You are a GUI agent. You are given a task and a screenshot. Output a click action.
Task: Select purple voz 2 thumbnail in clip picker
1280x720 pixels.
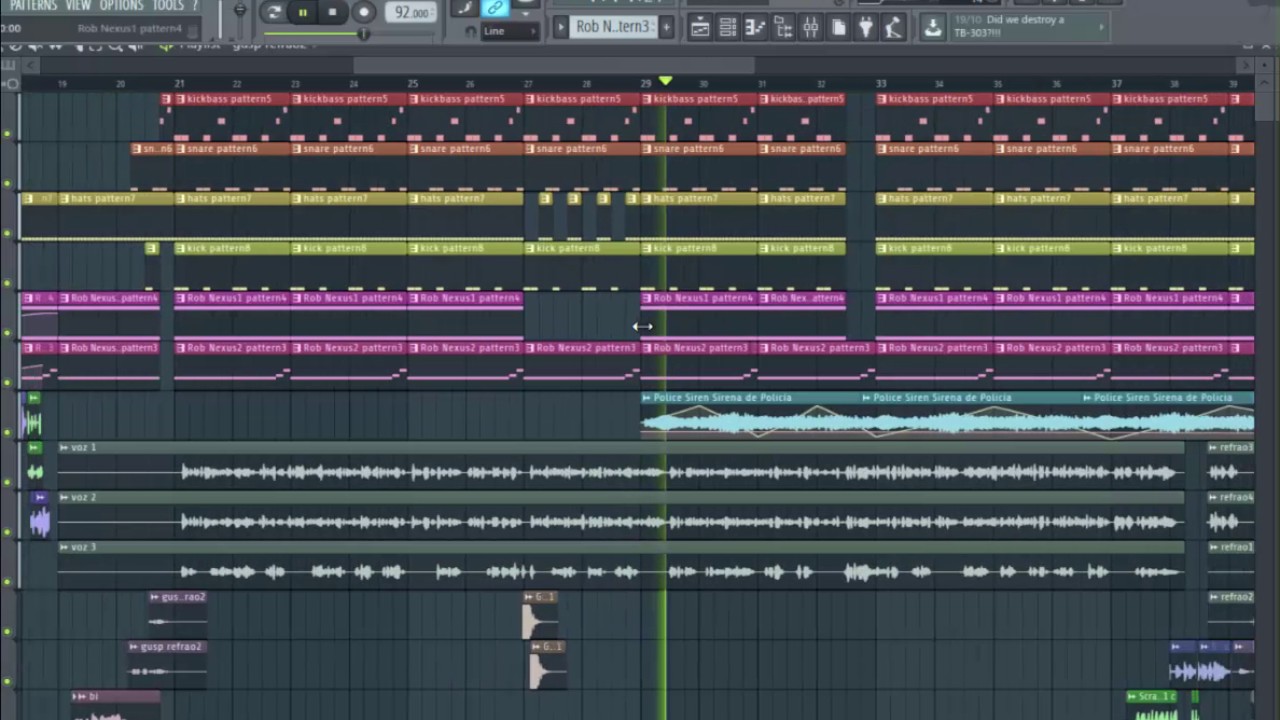click(39, 515)
